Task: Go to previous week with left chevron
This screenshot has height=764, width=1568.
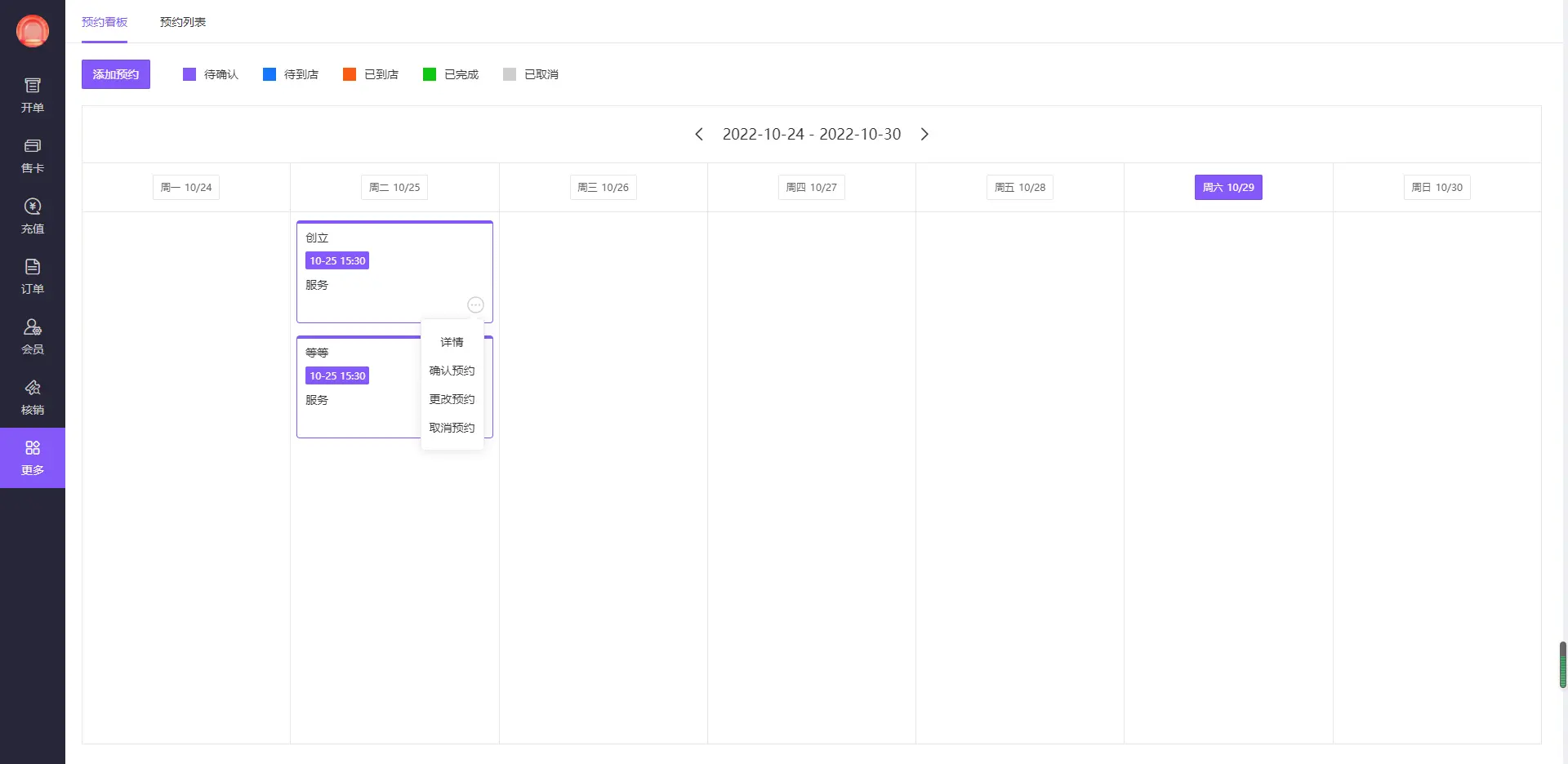Action: pyautogui.click(x=698, y=134)
